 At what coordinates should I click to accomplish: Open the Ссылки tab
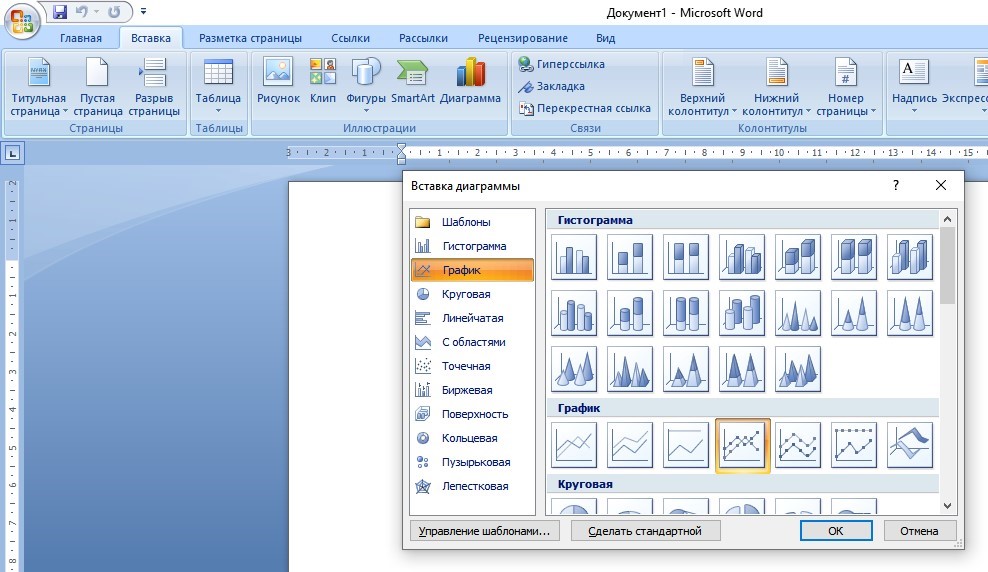pos(350,38)
